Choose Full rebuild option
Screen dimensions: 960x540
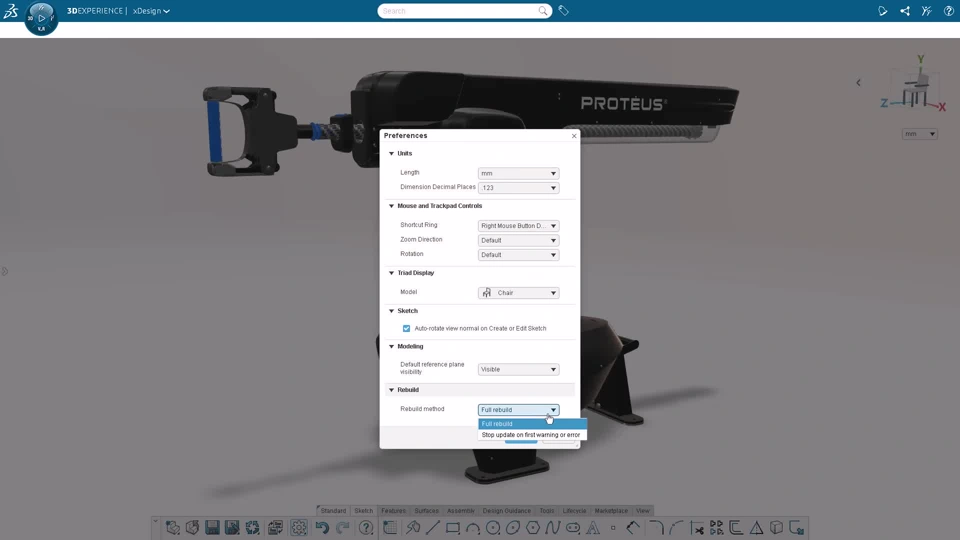[532, 424]
